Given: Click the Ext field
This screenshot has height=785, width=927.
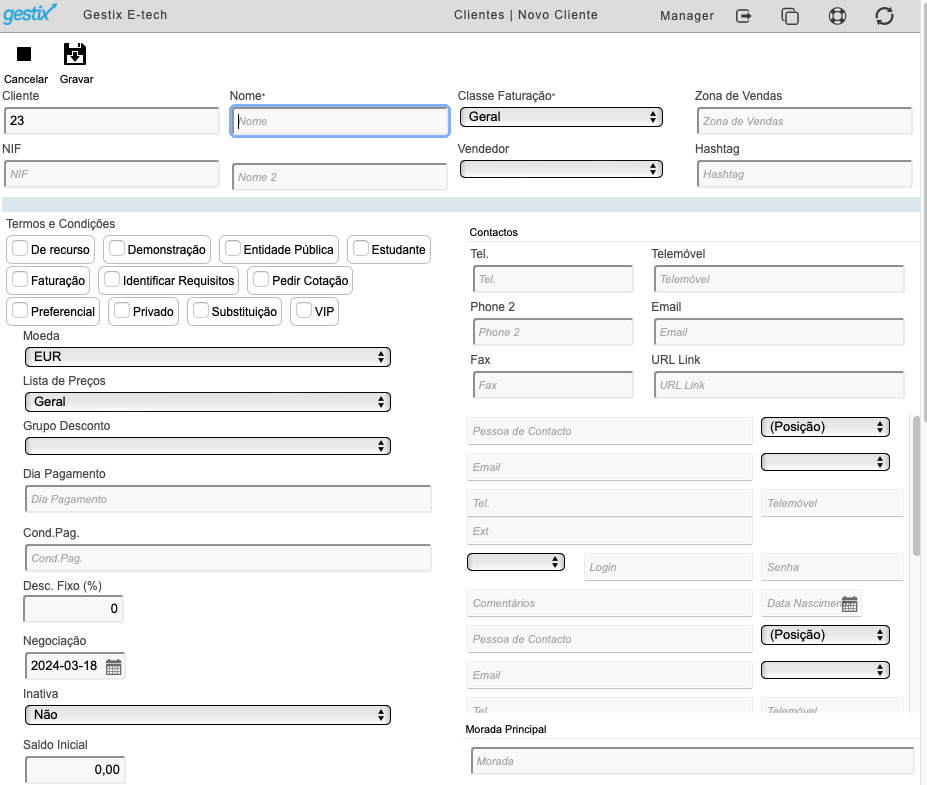Looking at the screenshot, I should pyautogui.click(x=610, y=531).
